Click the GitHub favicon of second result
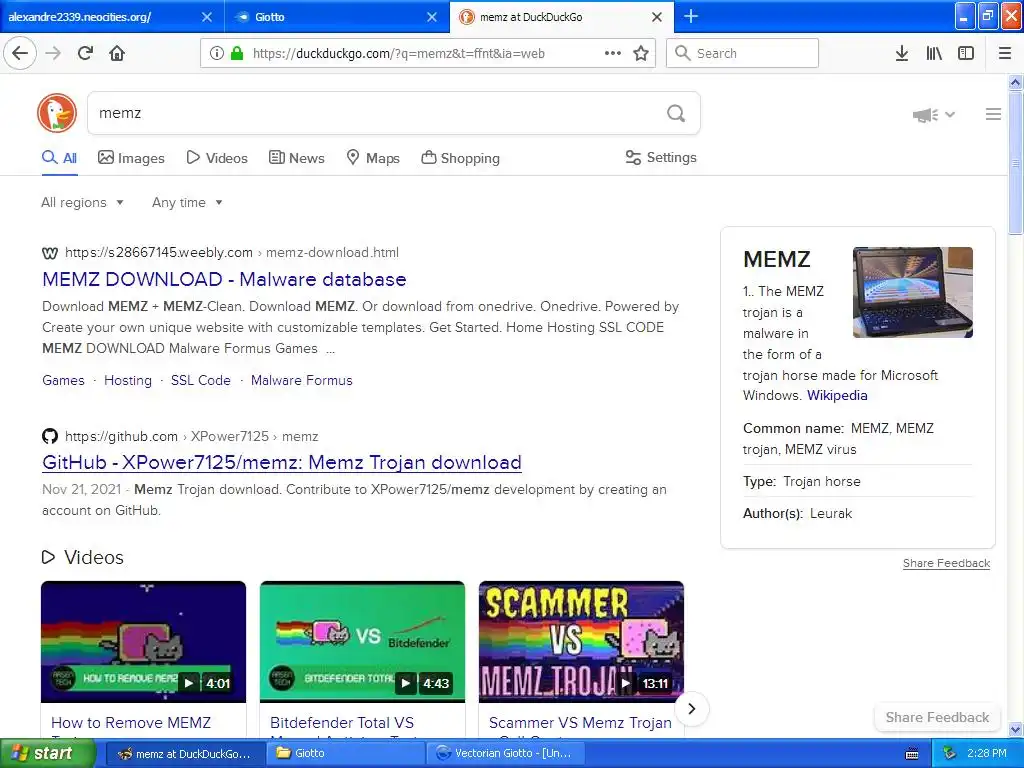Viewport: 1024px width, 768px height. pyautogui.click(x=50, y=436)
